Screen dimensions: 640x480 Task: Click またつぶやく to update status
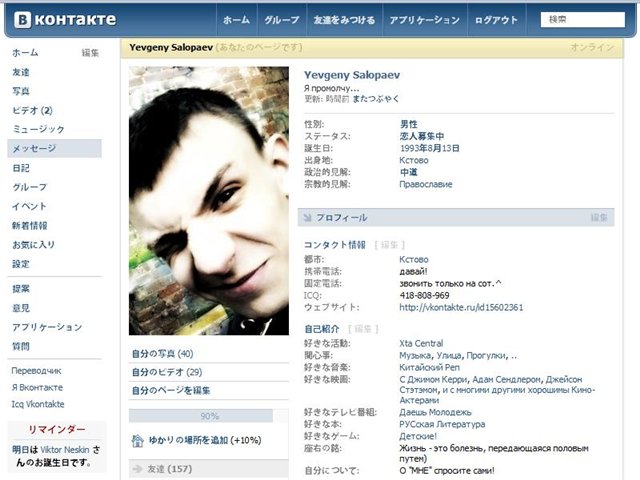tap(376, 99)
